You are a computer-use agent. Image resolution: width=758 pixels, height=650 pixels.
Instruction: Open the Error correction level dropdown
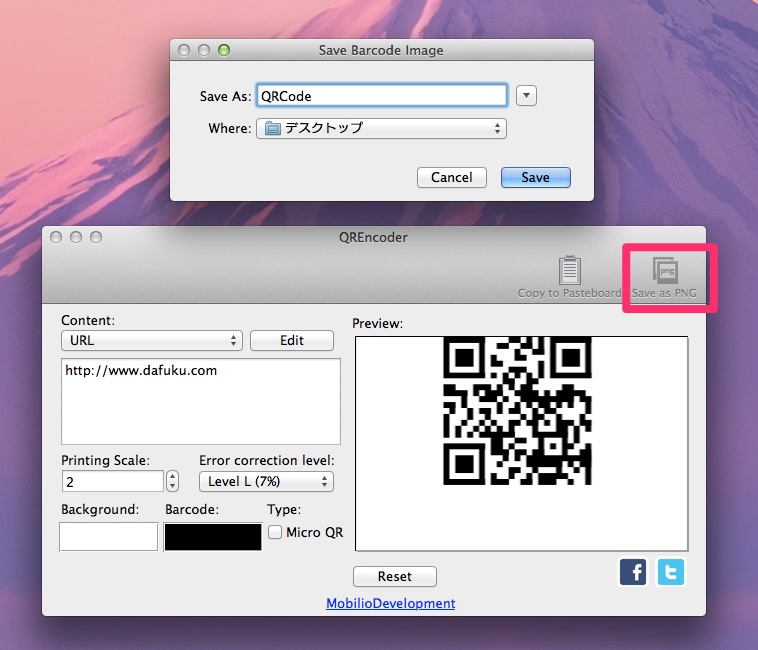click(266, 481)
